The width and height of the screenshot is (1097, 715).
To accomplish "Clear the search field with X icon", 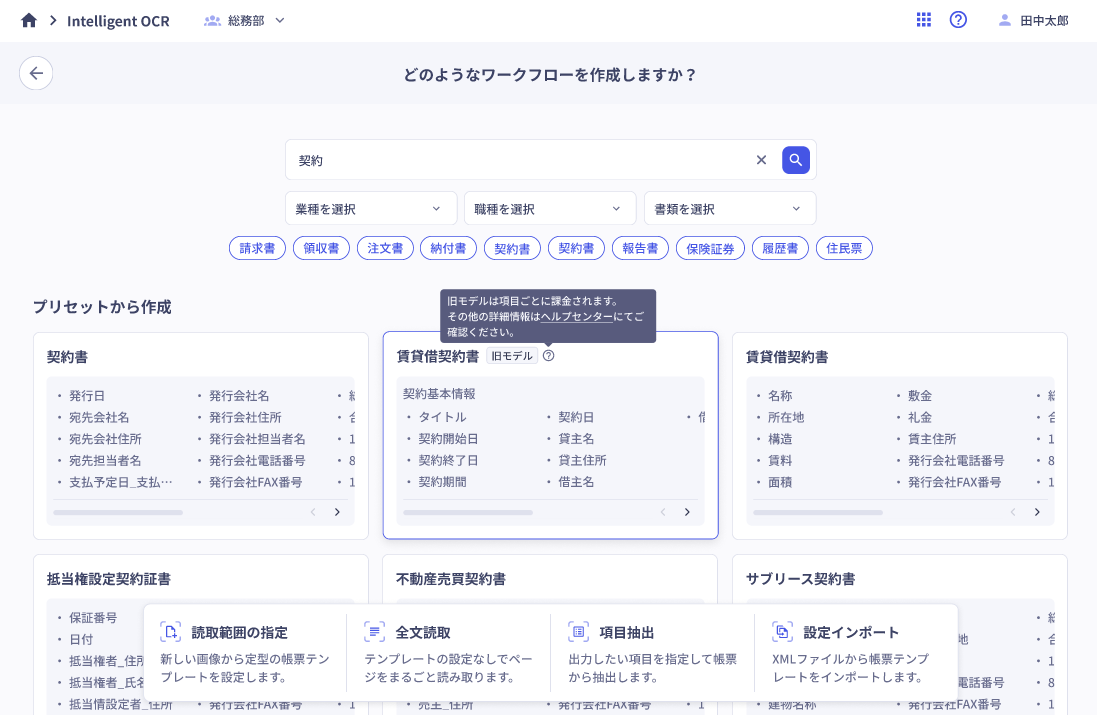I will point(761,160).
